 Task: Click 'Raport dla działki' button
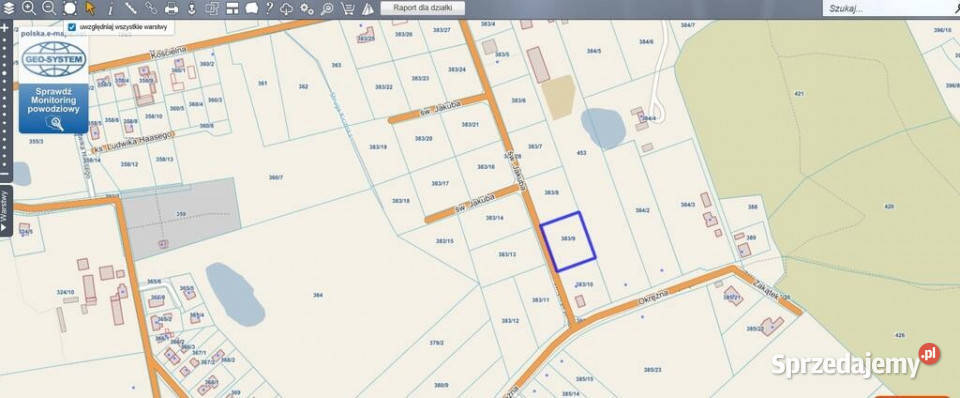(x=422, y=8)
